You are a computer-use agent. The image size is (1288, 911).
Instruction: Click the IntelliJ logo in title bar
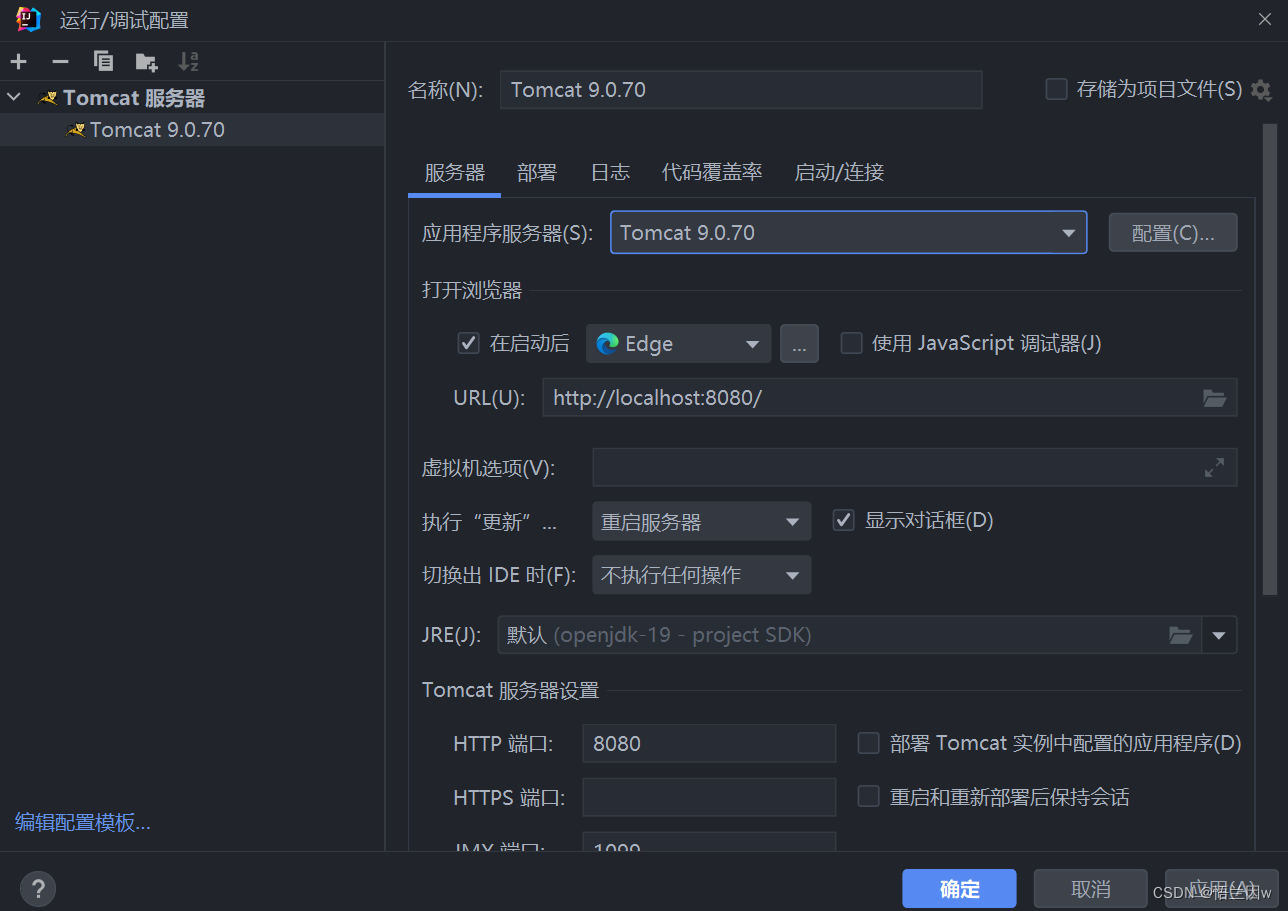pos(29,19)
